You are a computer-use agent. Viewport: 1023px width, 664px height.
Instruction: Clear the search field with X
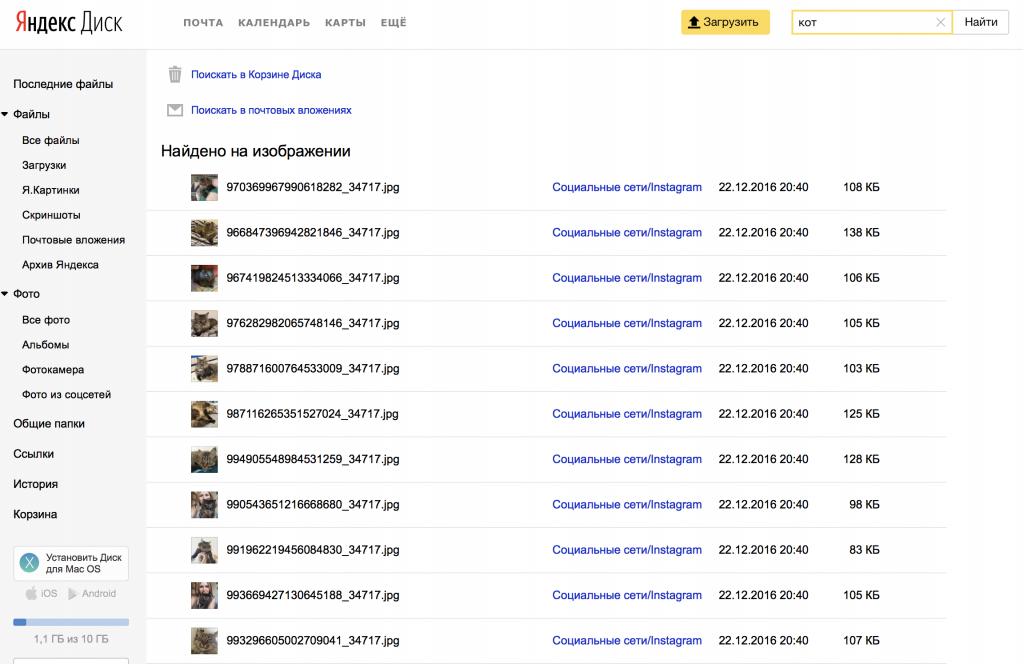pos(940,22)
